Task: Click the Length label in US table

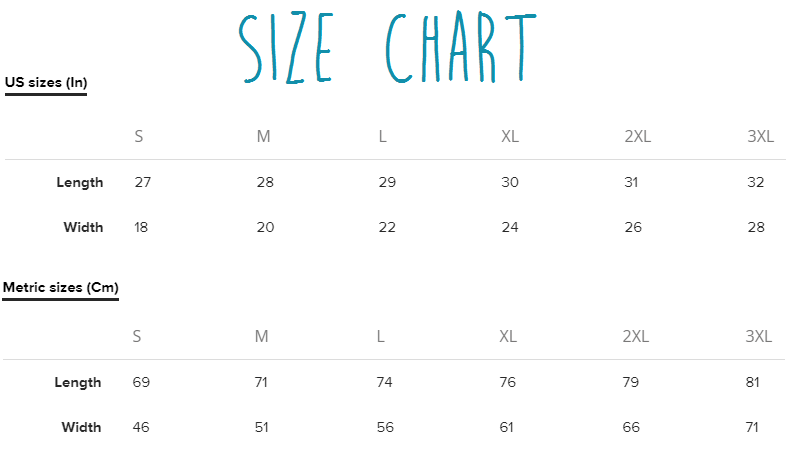Action: (x=80, y=182)
